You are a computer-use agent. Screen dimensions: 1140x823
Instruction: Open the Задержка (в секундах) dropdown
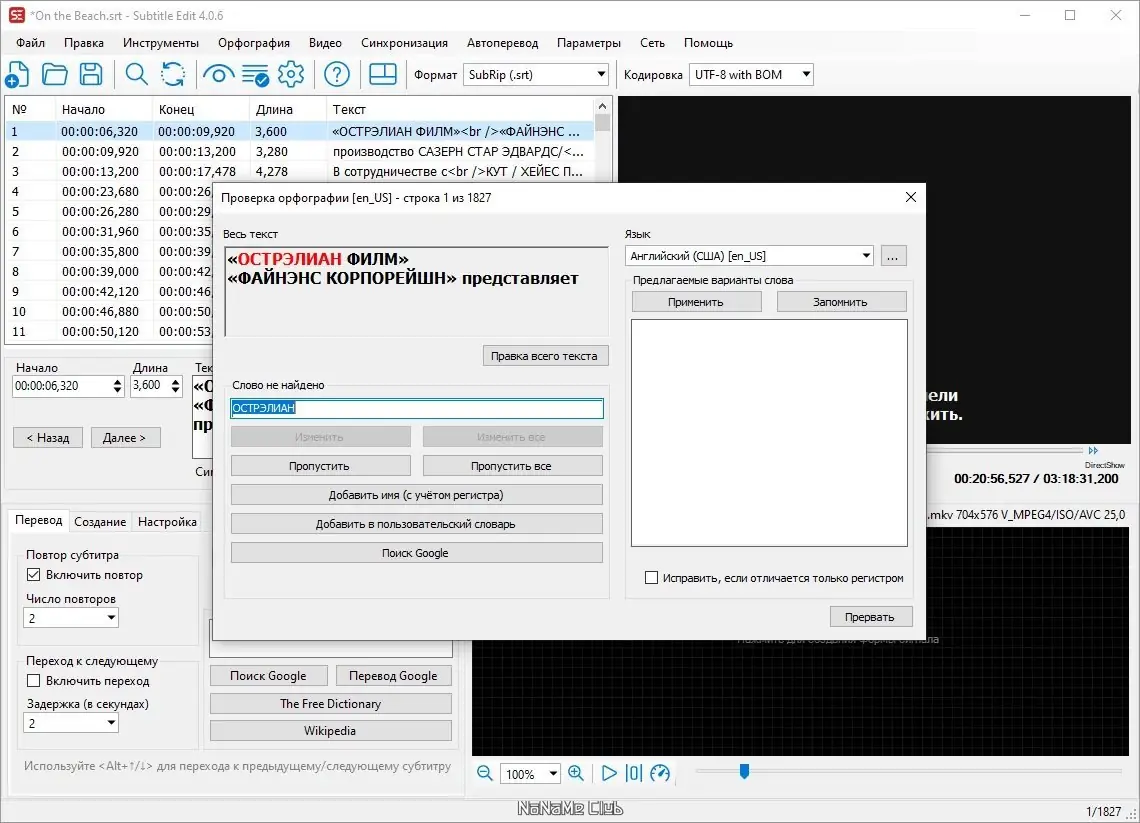(71, 723)
